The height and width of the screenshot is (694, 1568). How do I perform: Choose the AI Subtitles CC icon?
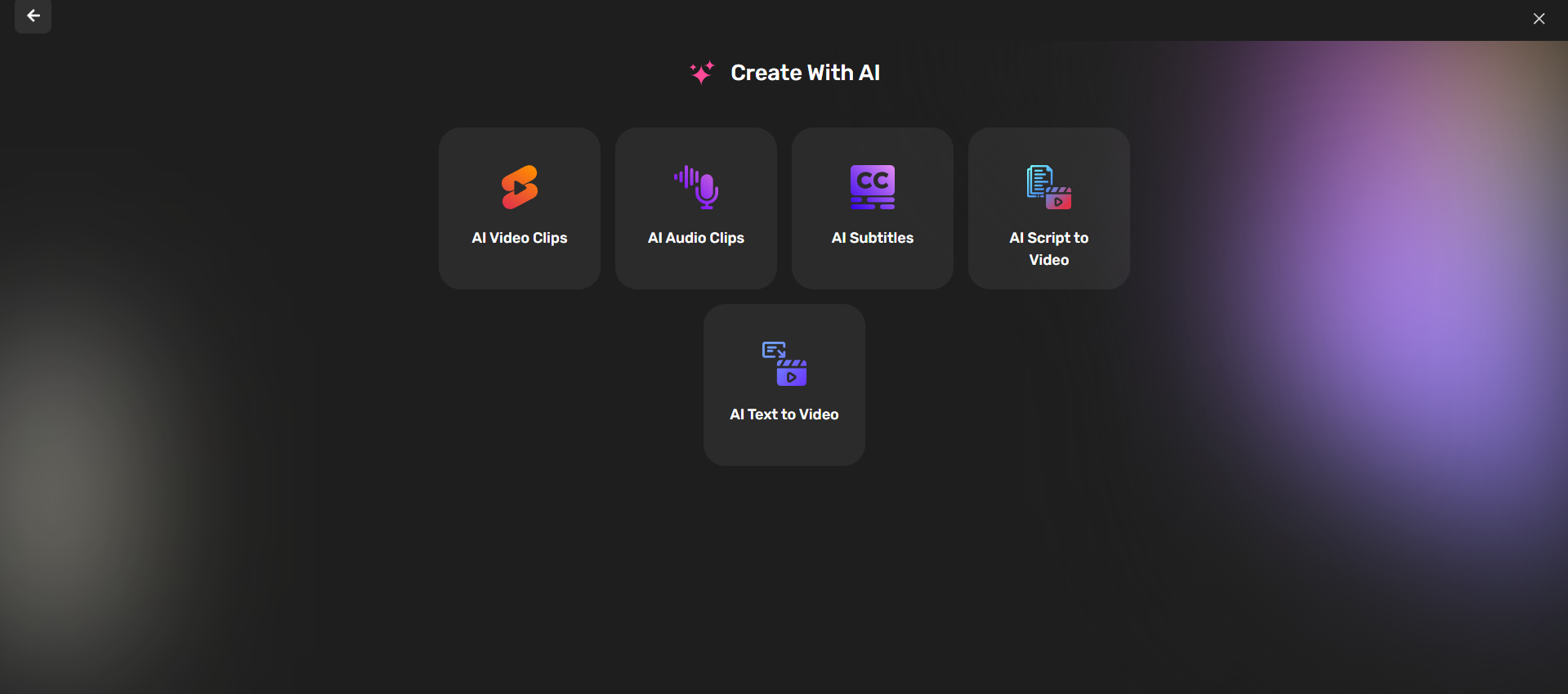pos(873,187)
